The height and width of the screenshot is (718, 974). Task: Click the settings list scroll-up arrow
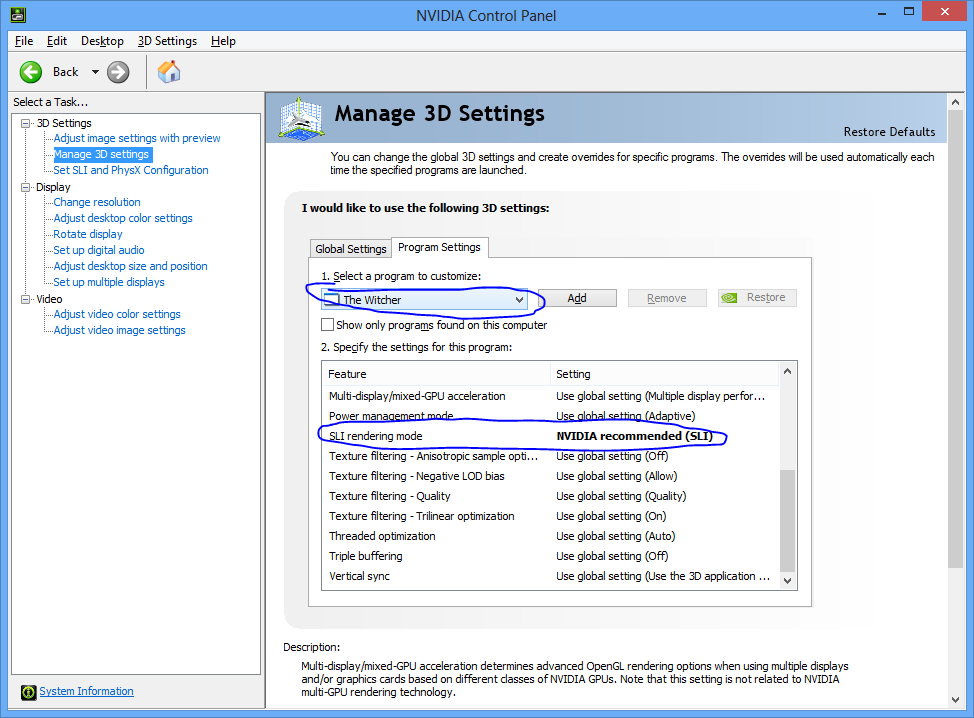(787, 371)
